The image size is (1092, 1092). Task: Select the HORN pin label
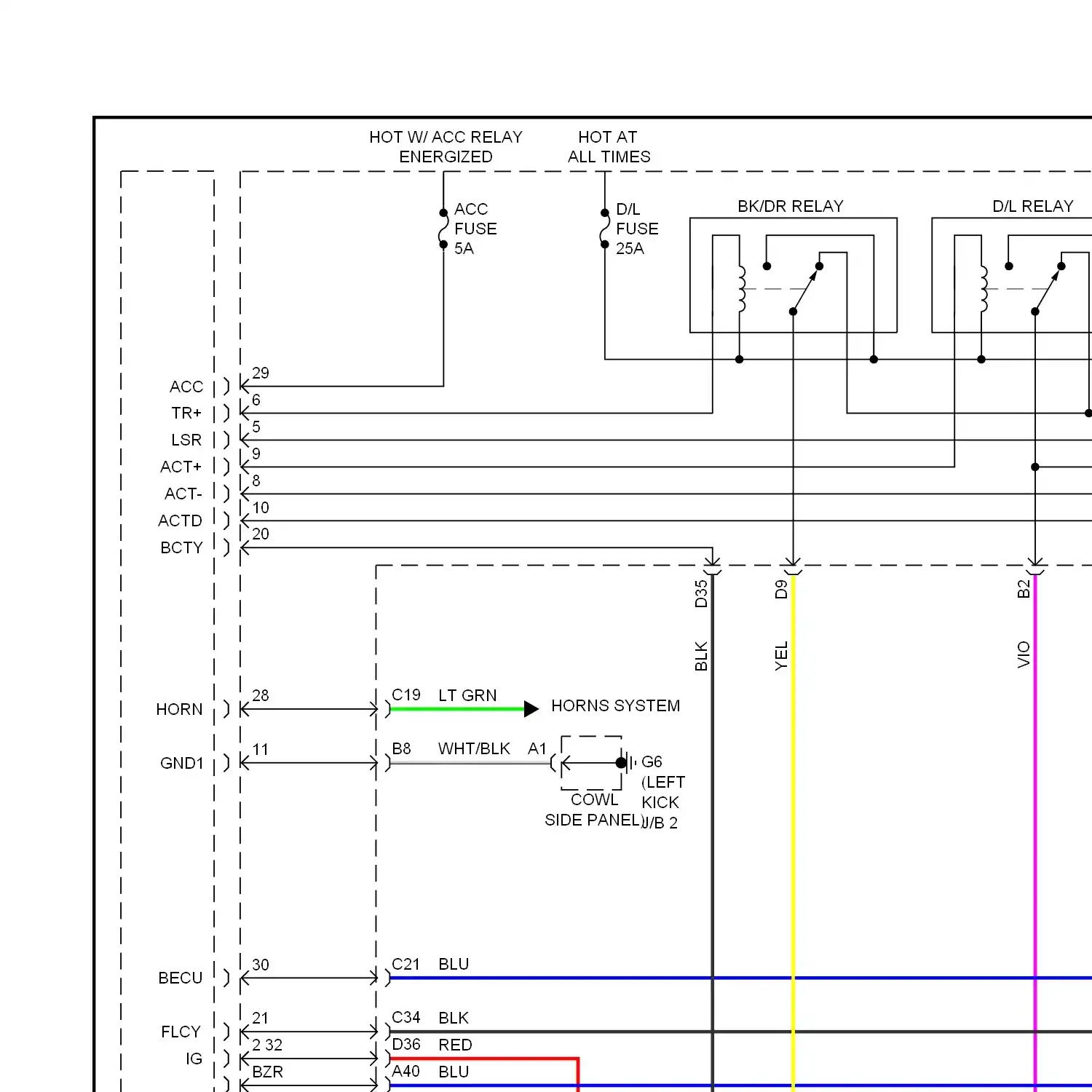point(179,709)
